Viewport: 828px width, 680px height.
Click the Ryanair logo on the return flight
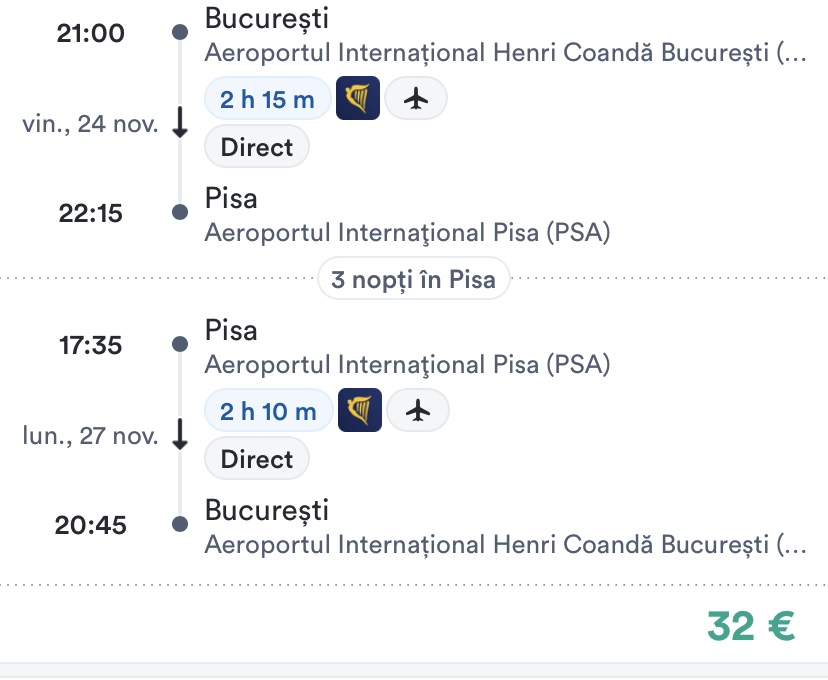tap(360, 411)
